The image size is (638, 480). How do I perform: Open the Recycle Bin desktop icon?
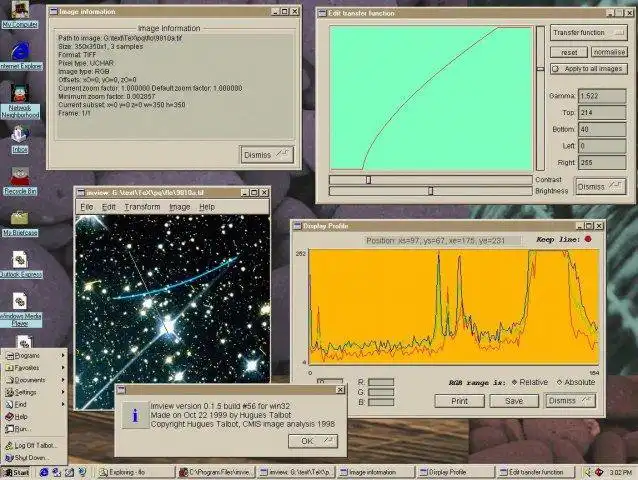click(x=20, y=181)
